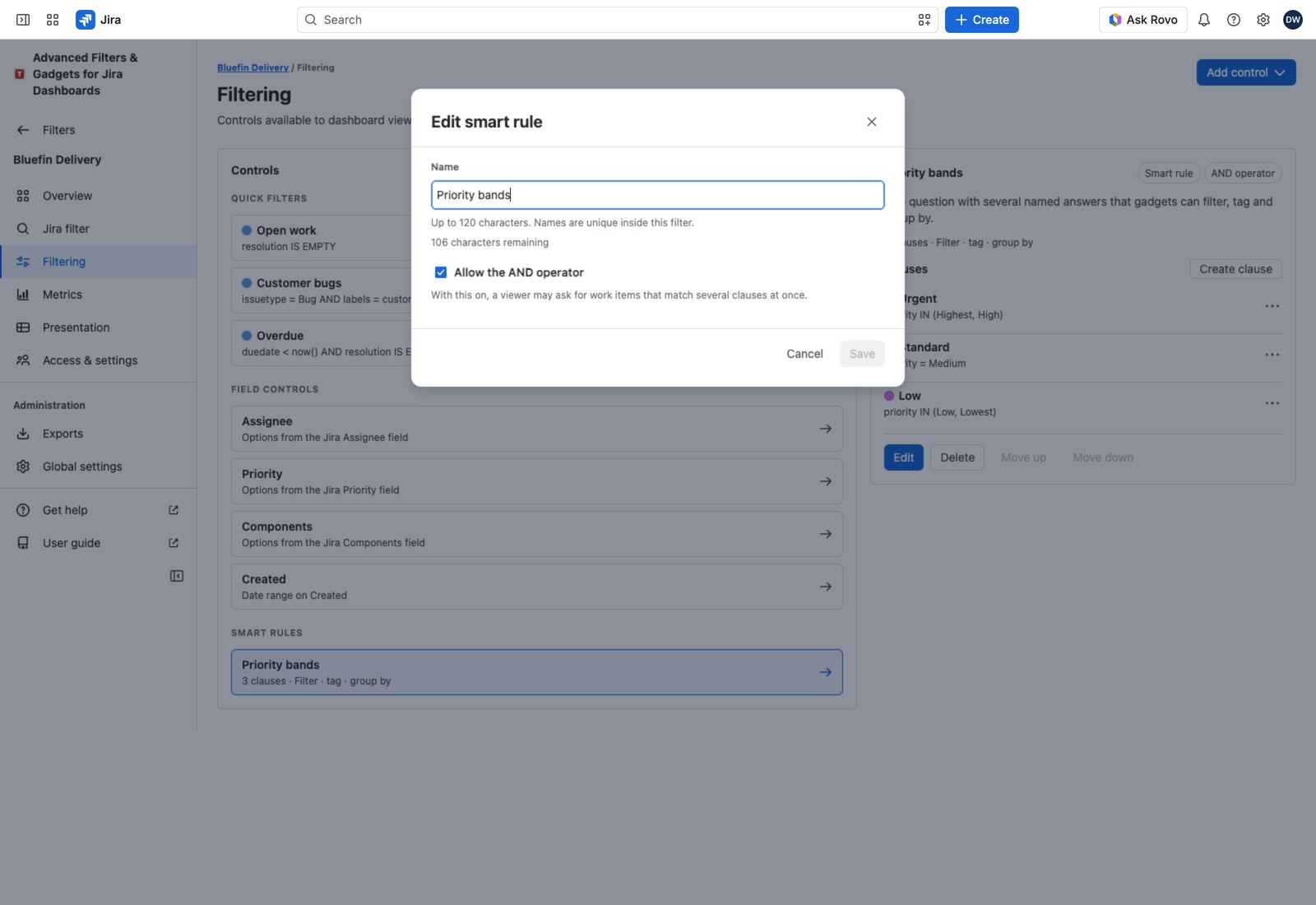This screenshot has height=905, width=1316.
Task: Open Overview in the sidebar
Action: tap(99, 196)
